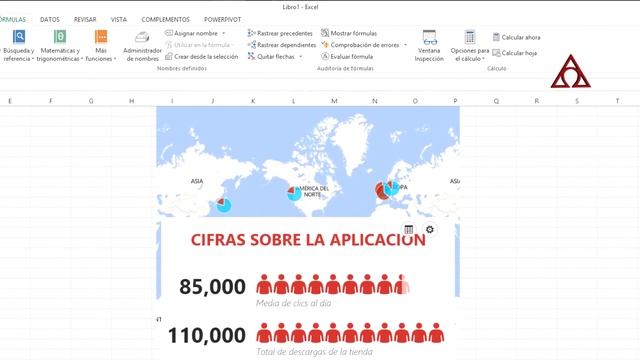Switch to the DATOS tab

click(x=50, y=20)
